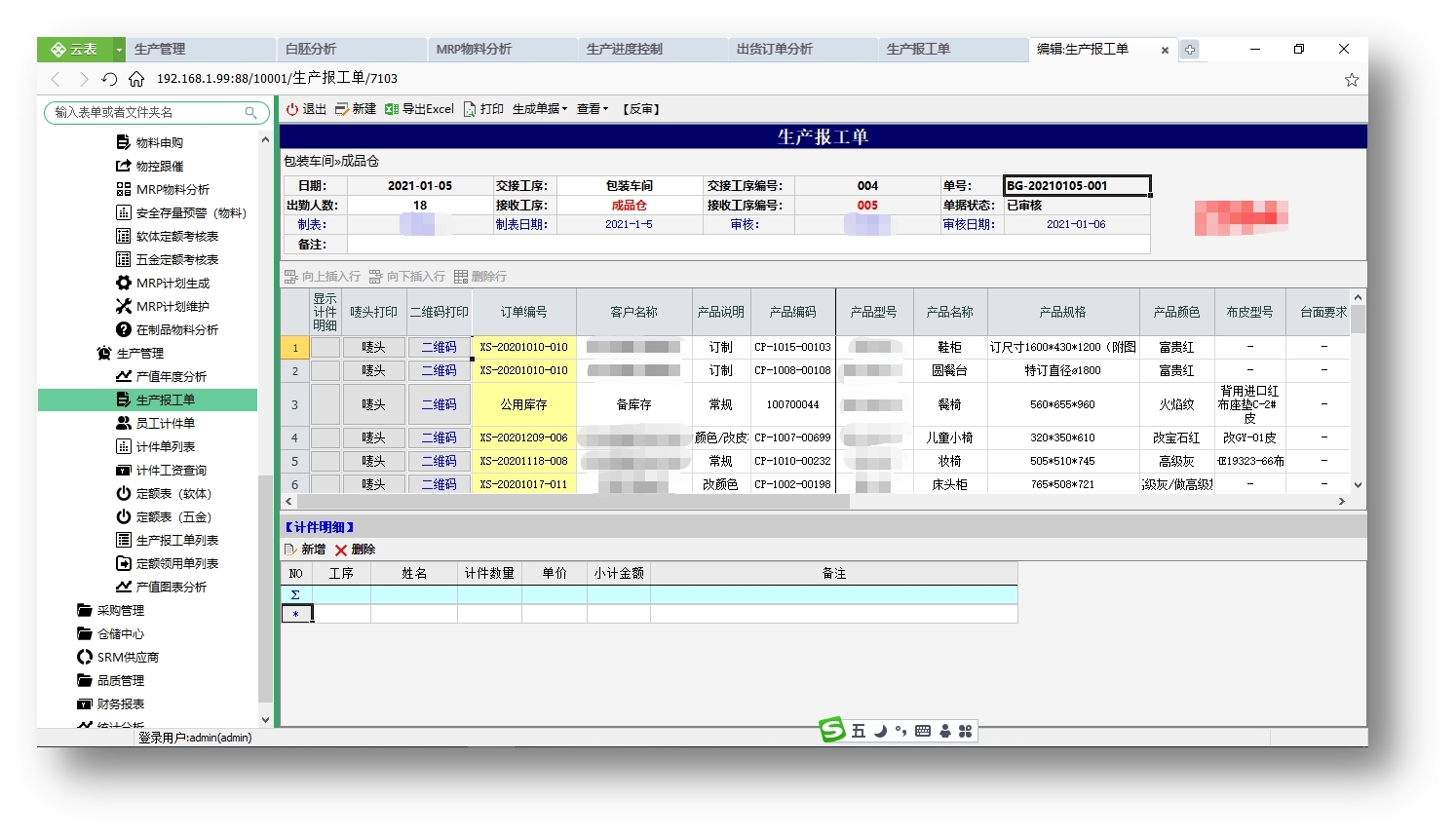Click the new tab plus icon
1456x836 pixels.
[1190, 50]
